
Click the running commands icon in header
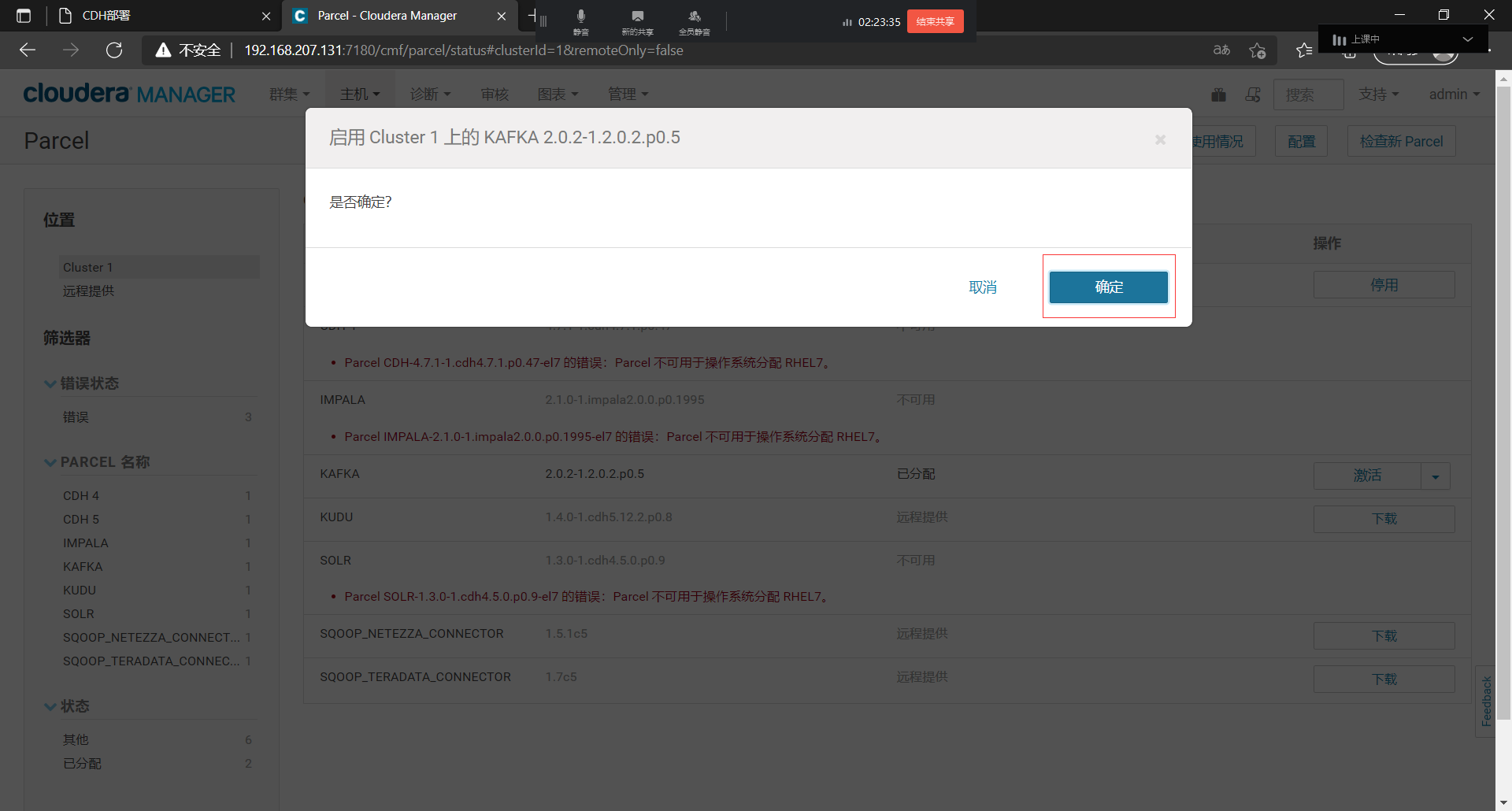point(1253,94)
